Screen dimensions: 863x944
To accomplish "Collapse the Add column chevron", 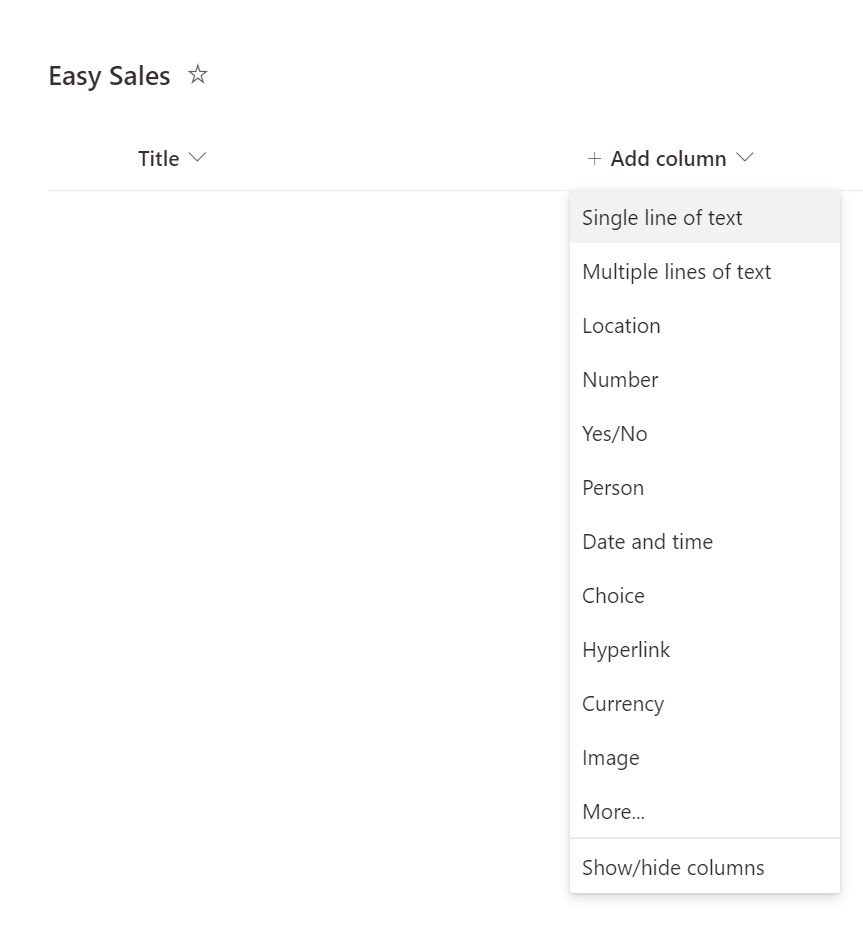I will pos(744,158).
